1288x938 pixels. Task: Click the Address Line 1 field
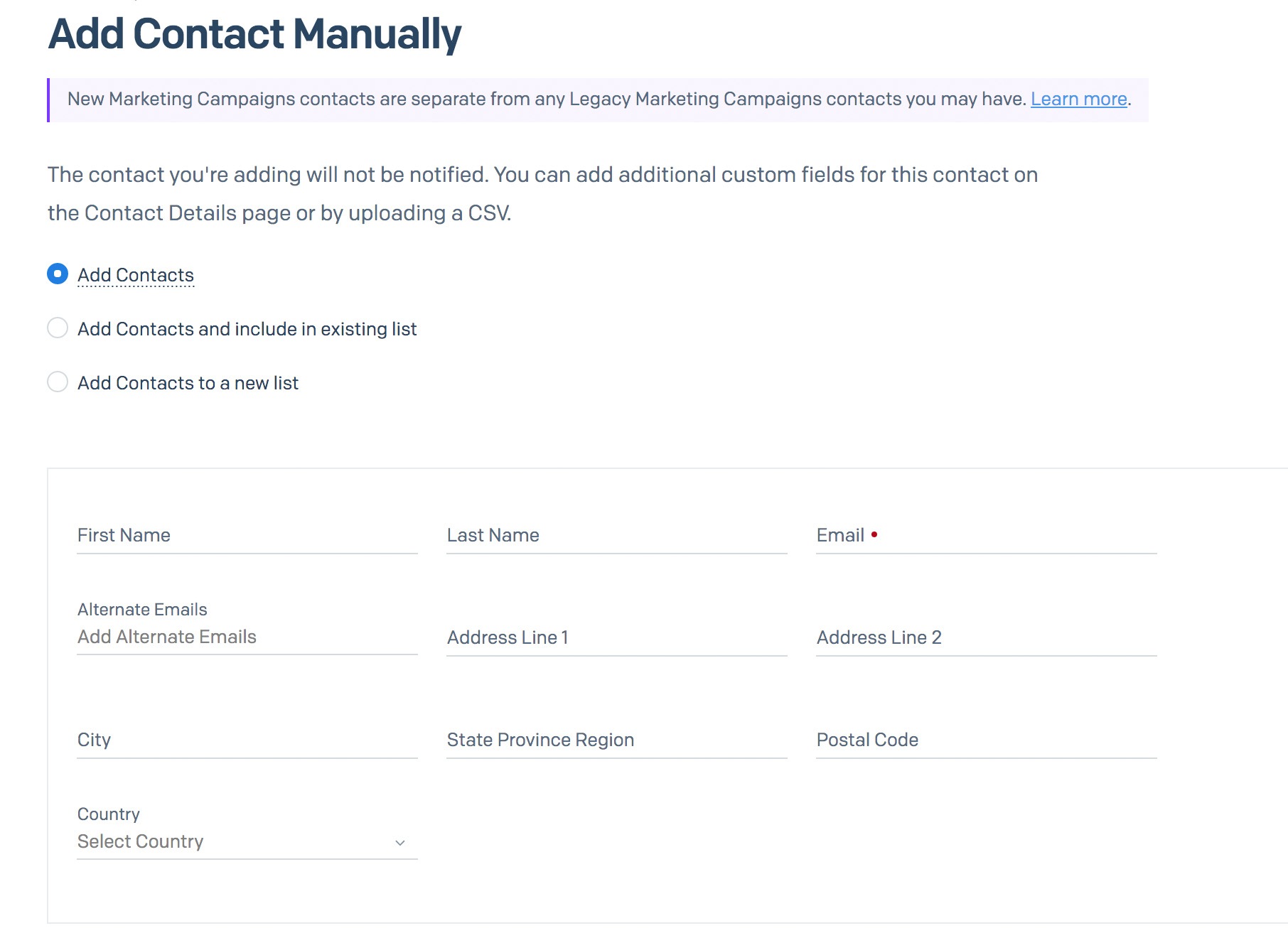tap(616, 638)
